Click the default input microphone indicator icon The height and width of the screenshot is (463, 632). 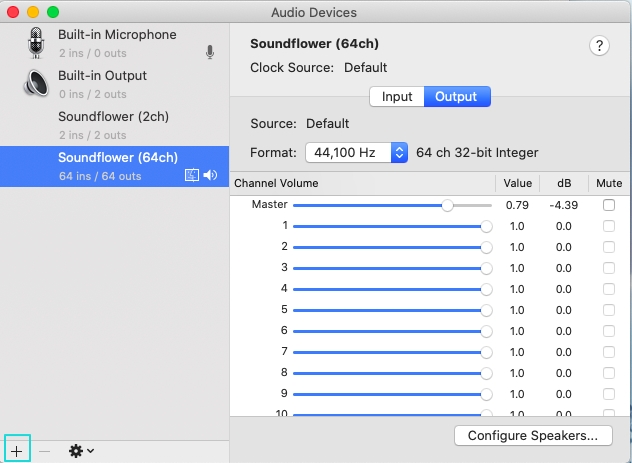click(210, 52)
